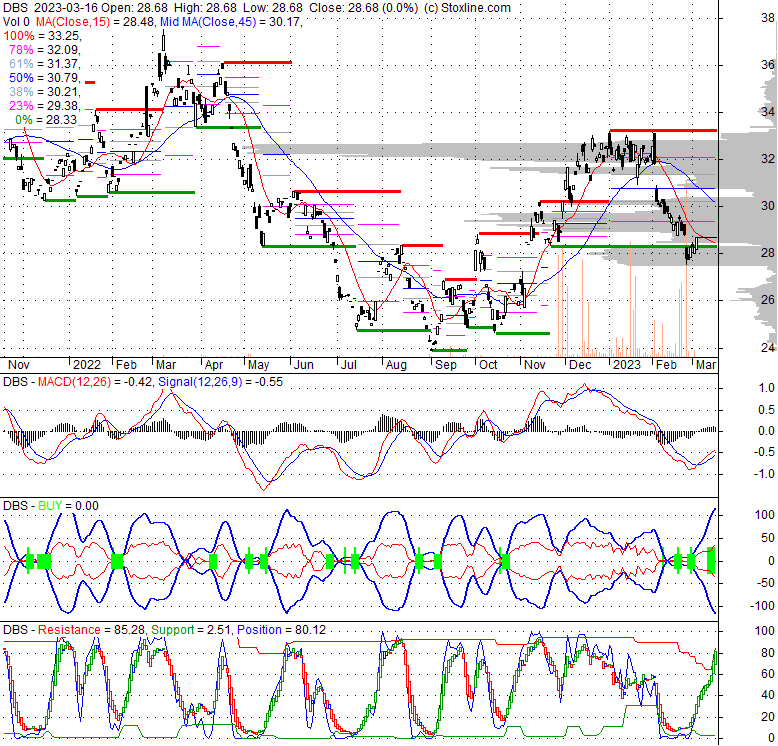
Task: Click the 'Close: 28.68 (0.0%)' value
Action: point(364,8)
